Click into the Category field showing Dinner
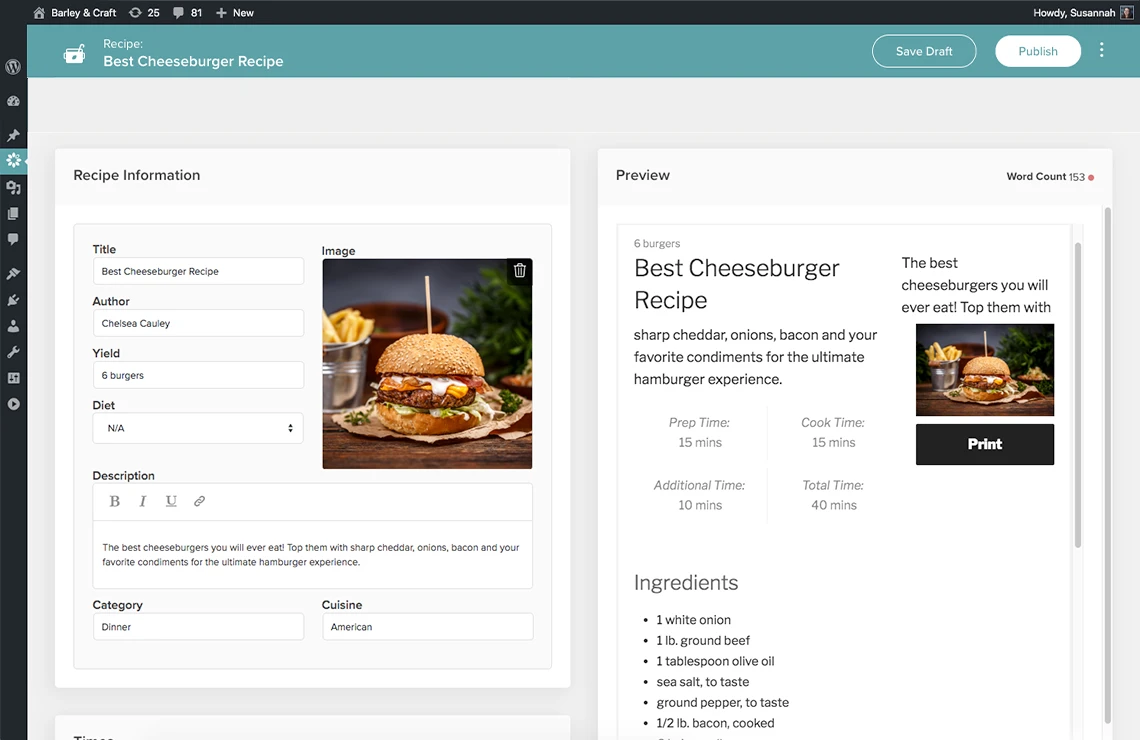 click(x=198, y=627)
